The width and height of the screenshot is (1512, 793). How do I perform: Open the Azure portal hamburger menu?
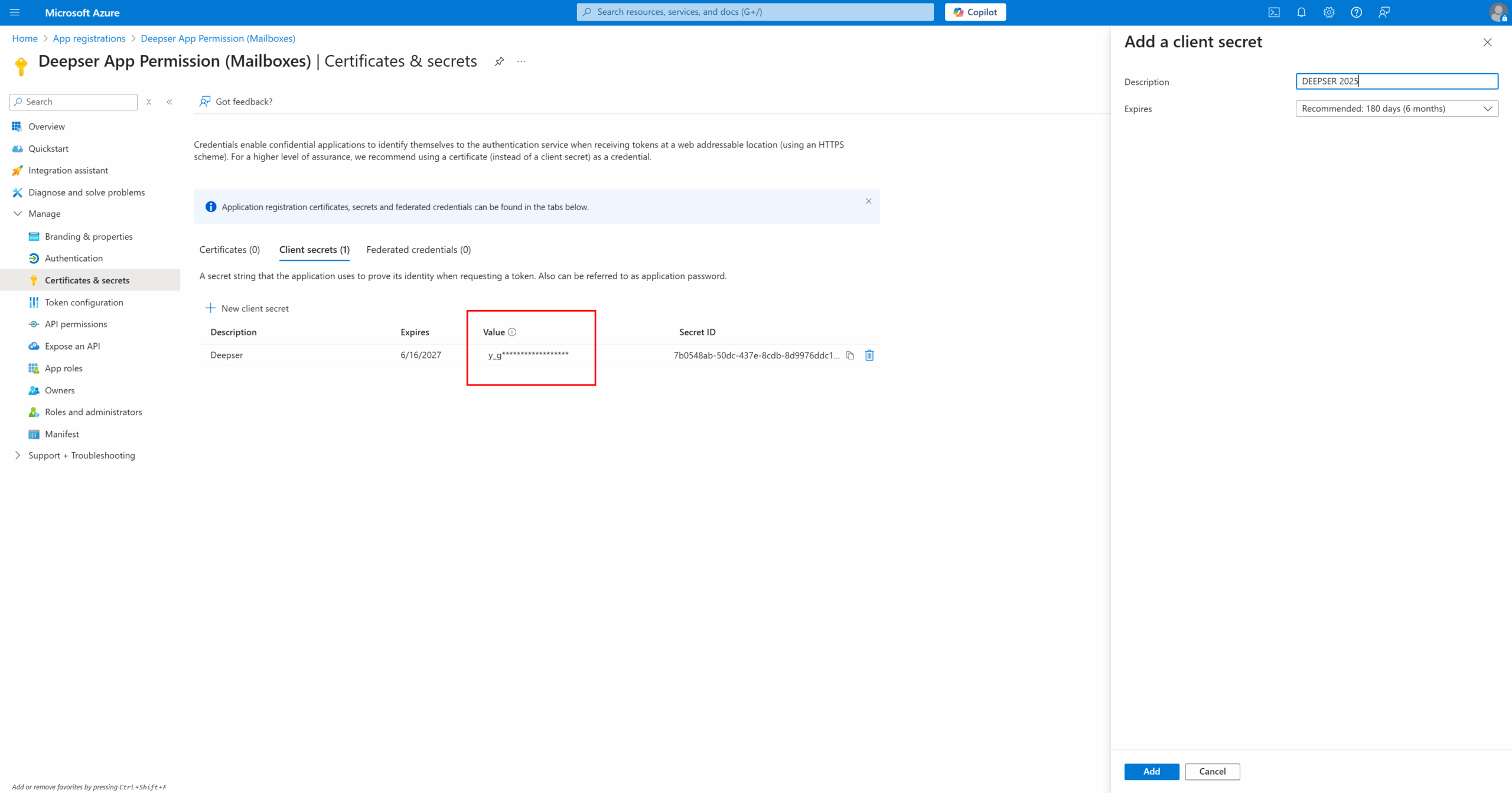click(x=15, y=12)
